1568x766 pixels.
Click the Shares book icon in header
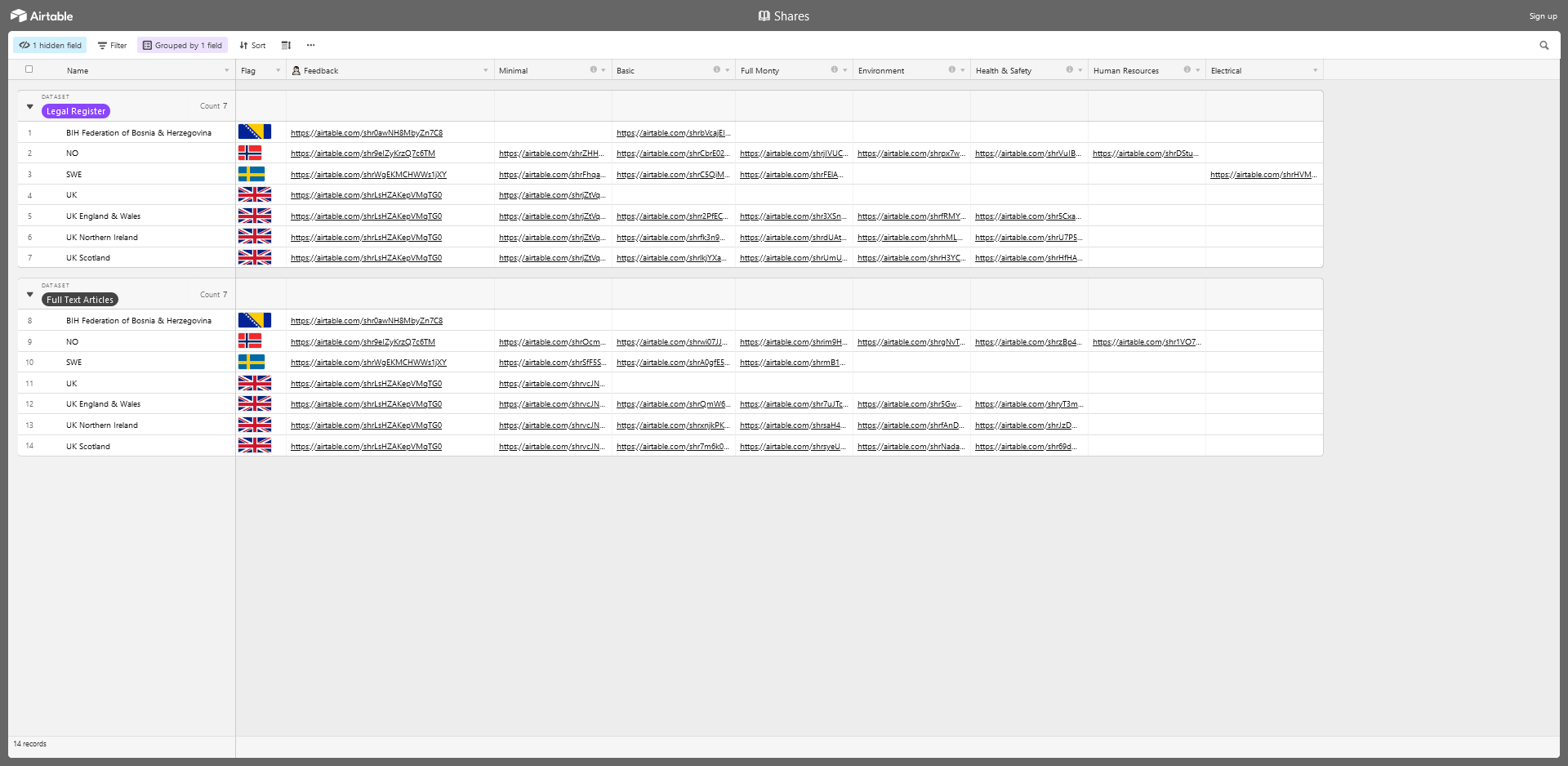click(764, 16)
